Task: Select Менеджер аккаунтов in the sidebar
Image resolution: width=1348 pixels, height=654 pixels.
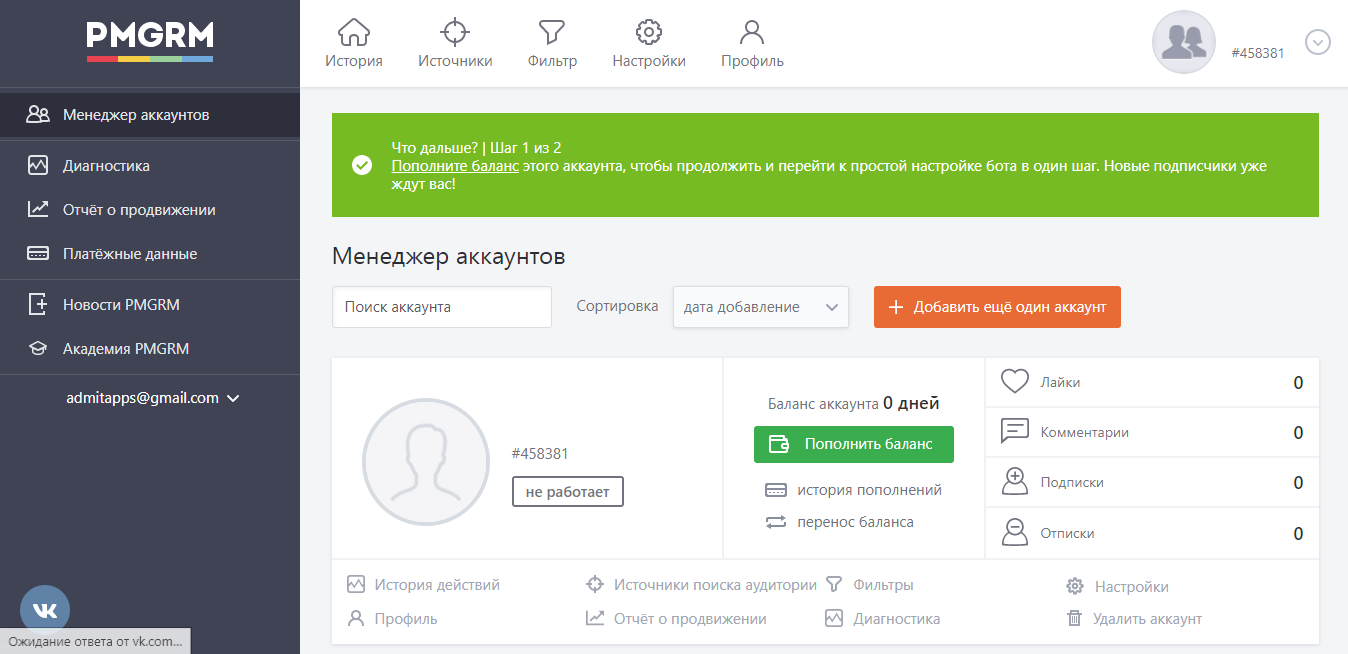Action: (150, 115)
